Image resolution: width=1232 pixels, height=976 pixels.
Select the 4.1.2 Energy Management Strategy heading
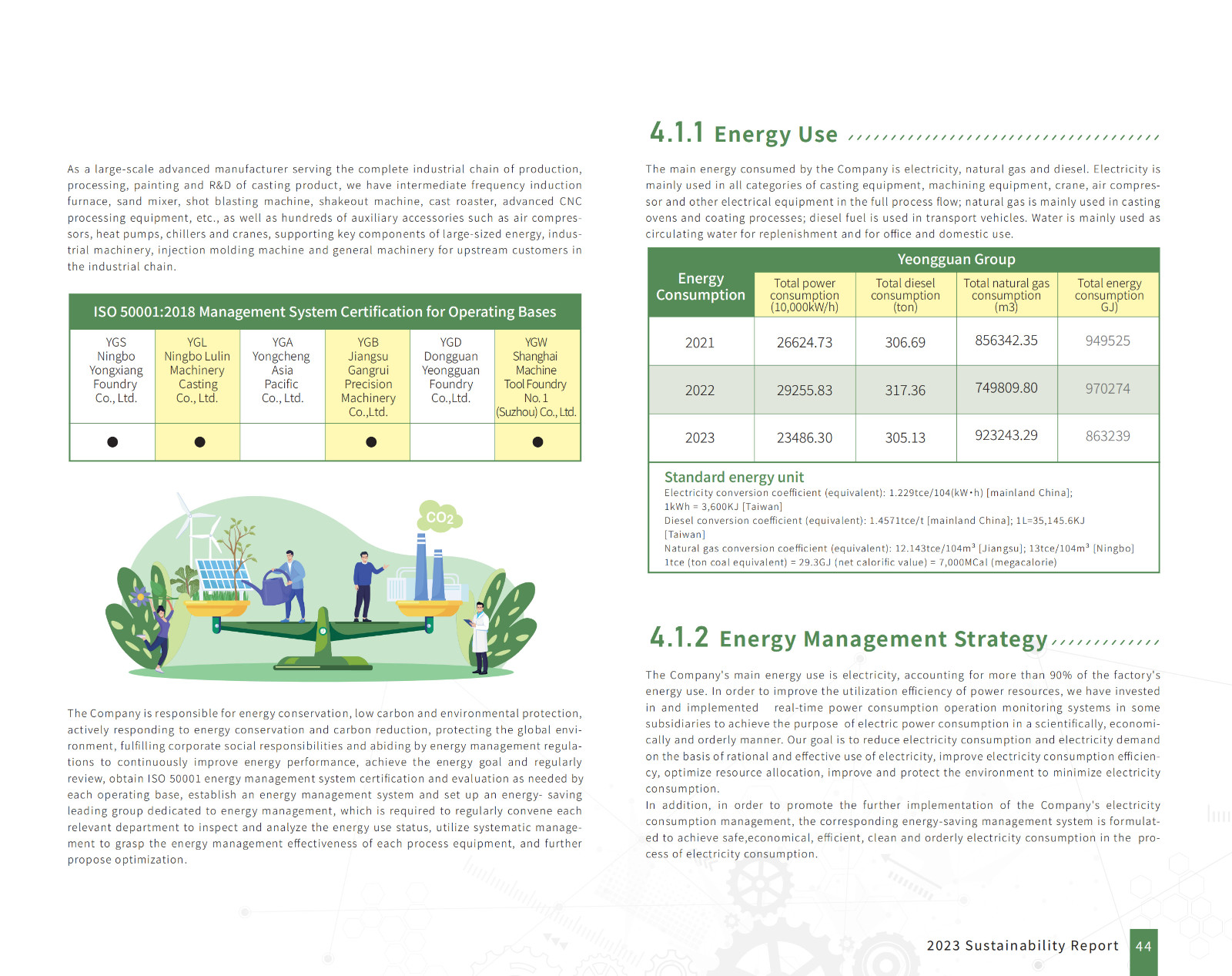(x=849, y=639)
